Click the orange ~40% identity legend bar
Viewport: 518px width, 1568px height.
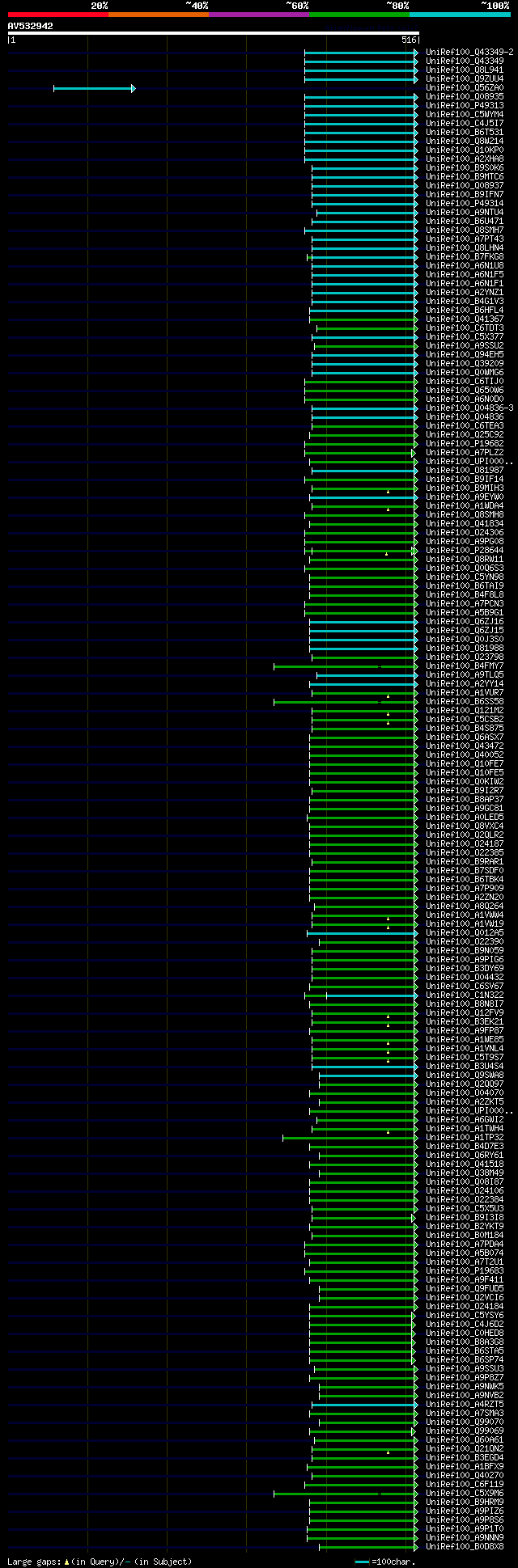click(158, 15)
